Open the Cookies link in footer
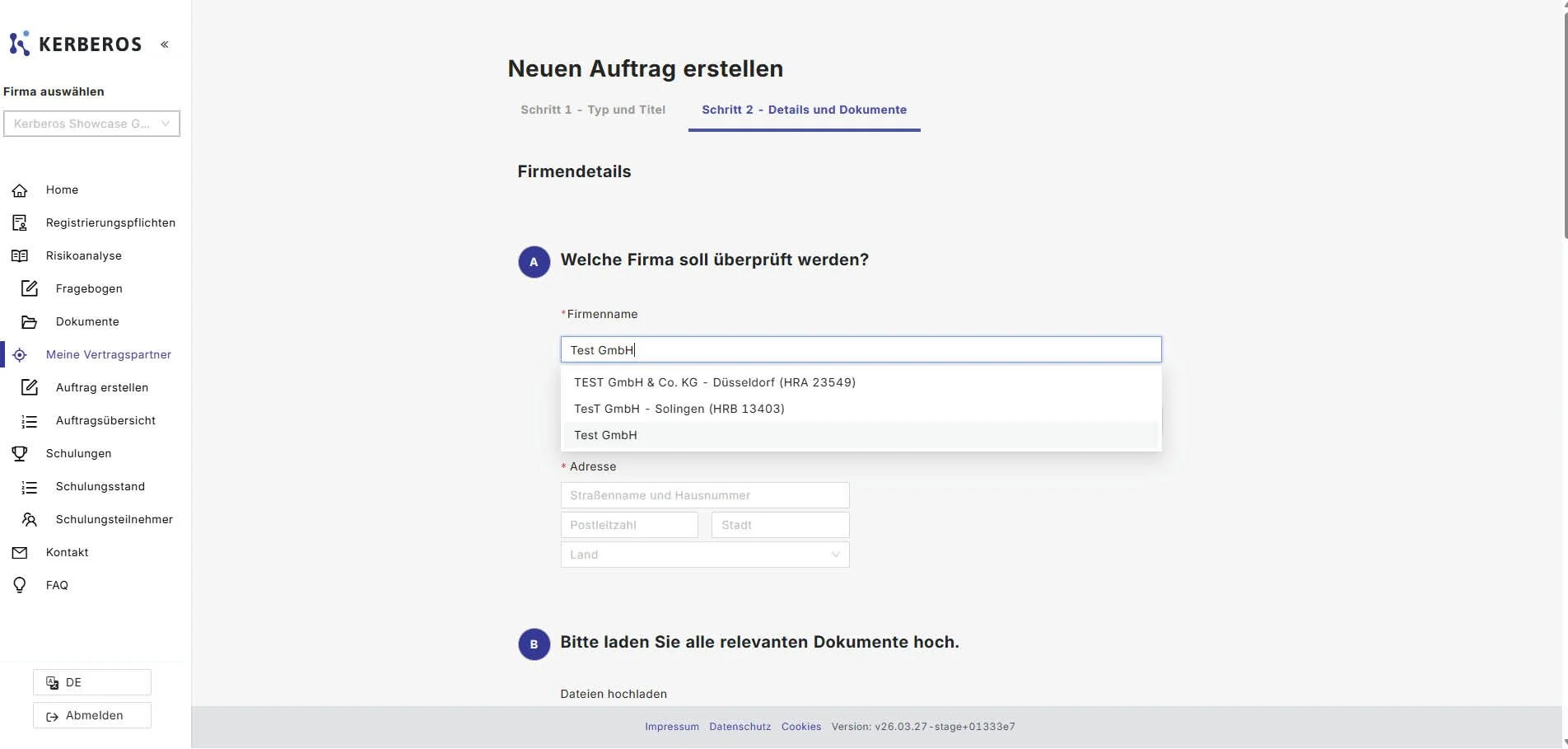The height and width of the screenshot is (749, 1568). [801, 727]
